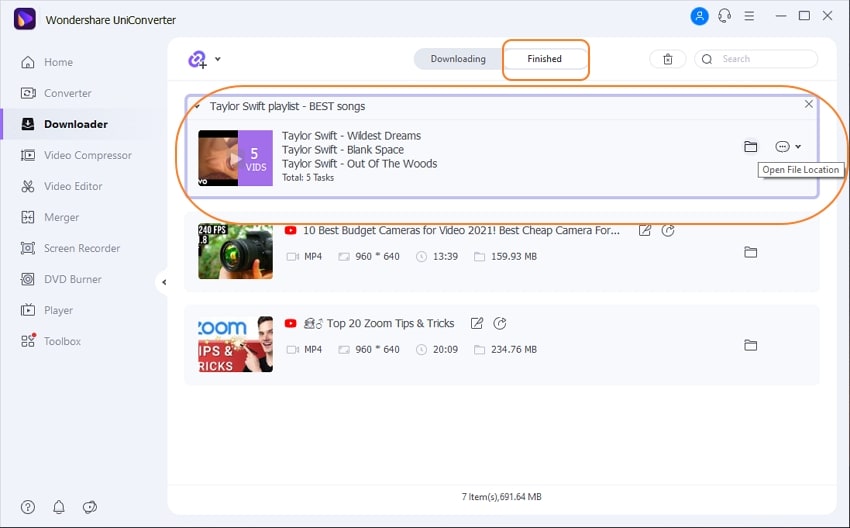Collapse the Taylor Swift playlist group

(x=197, y=106)
